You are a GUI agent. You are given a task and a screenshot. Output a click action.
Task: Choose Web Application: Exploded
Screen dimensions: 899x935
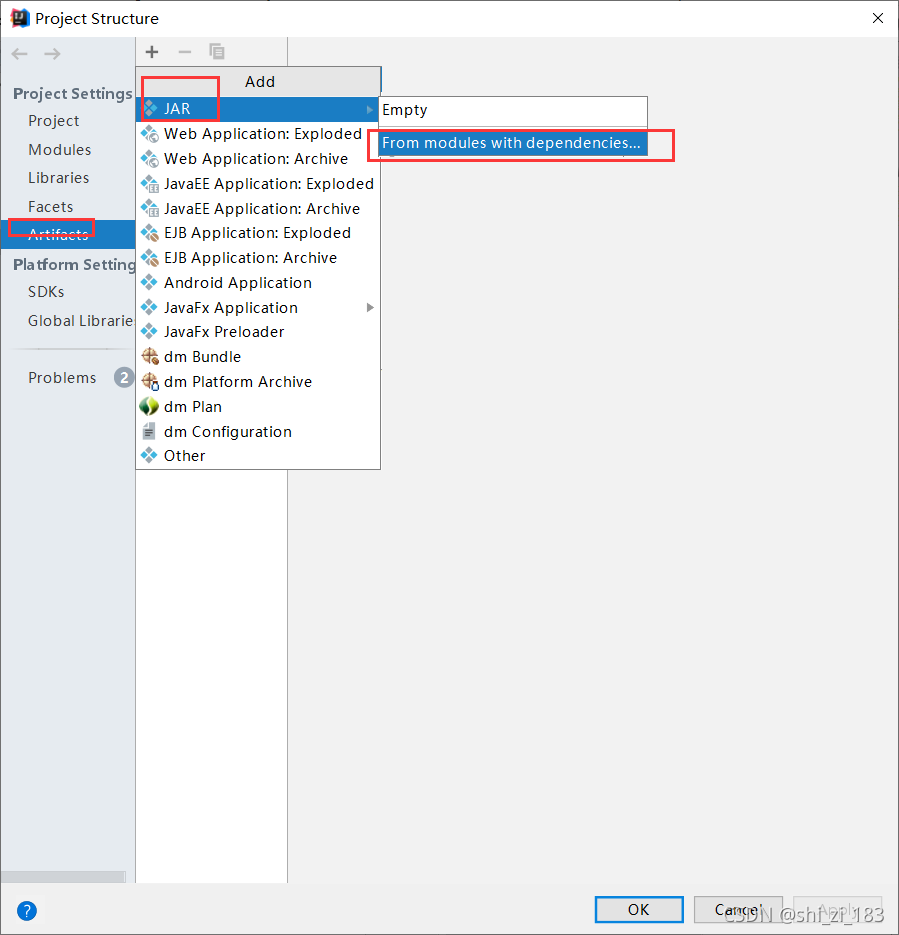(258, 134)
